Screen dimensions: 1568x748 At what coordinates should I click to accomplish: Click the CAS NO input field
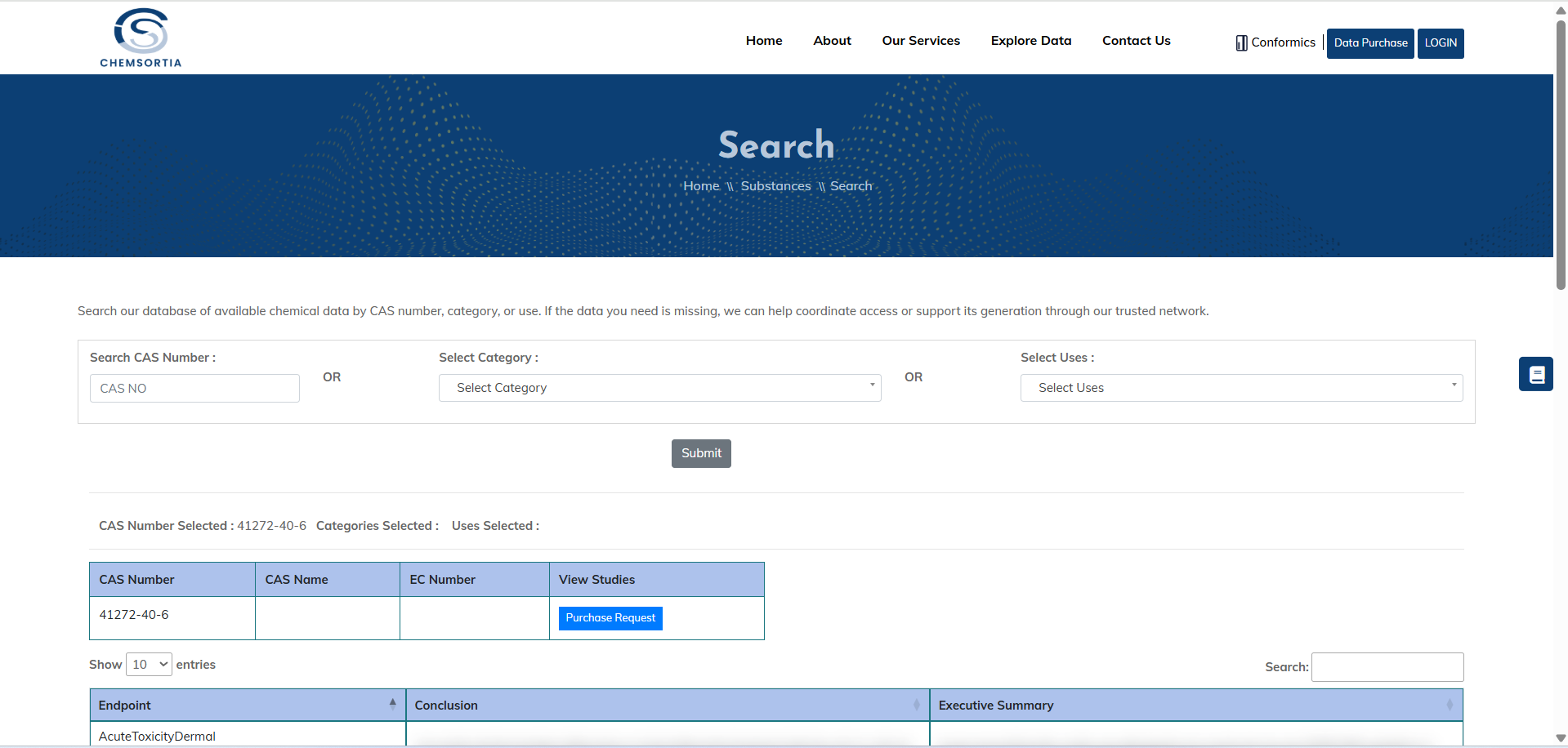tap(194, 388)
